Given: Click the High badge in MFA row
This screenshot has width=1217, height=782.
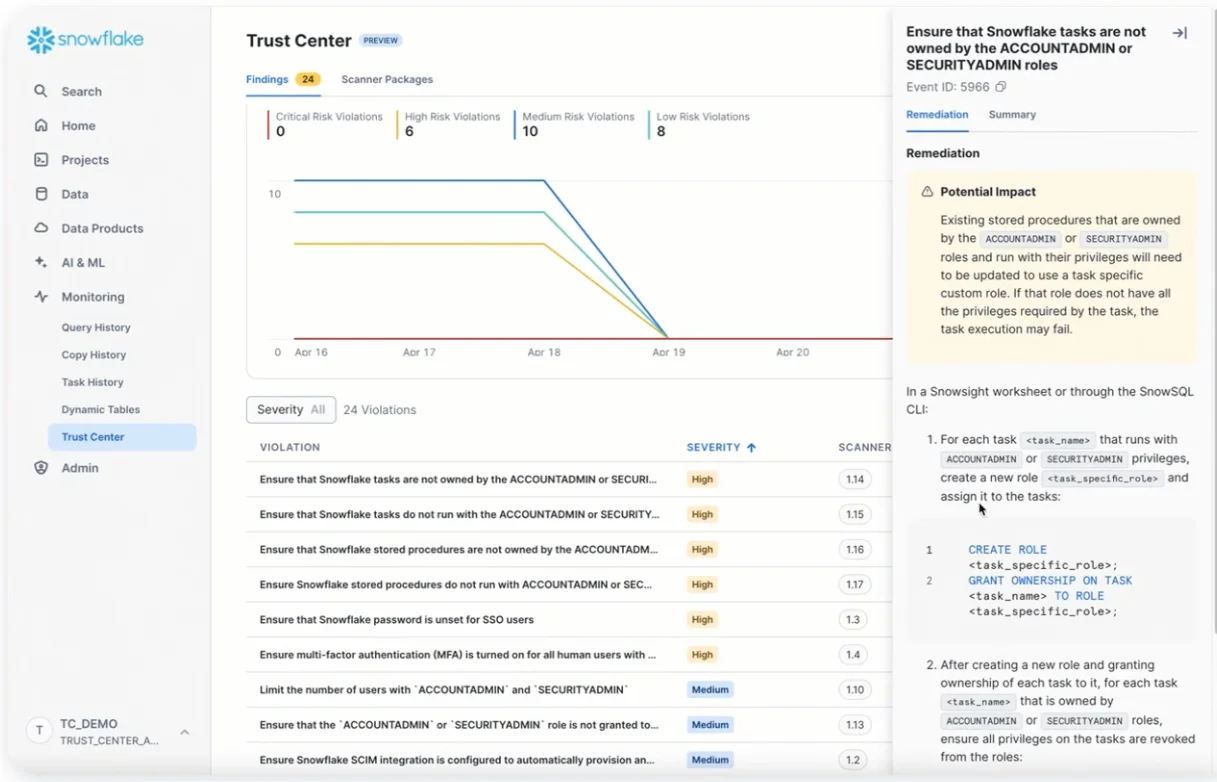Looking at the screenshot, I should [703, 654].
